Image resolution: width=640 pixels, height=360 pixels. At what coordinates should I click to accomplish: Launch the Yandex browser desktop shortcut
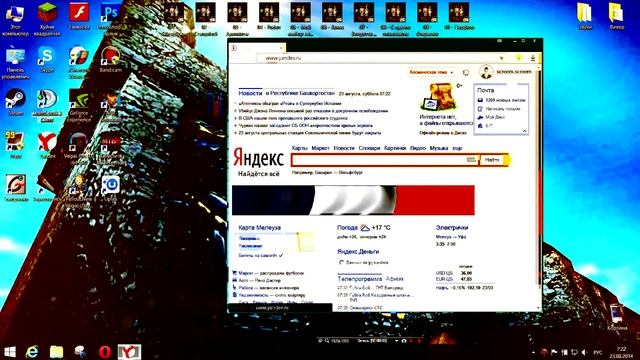(47, 145)
